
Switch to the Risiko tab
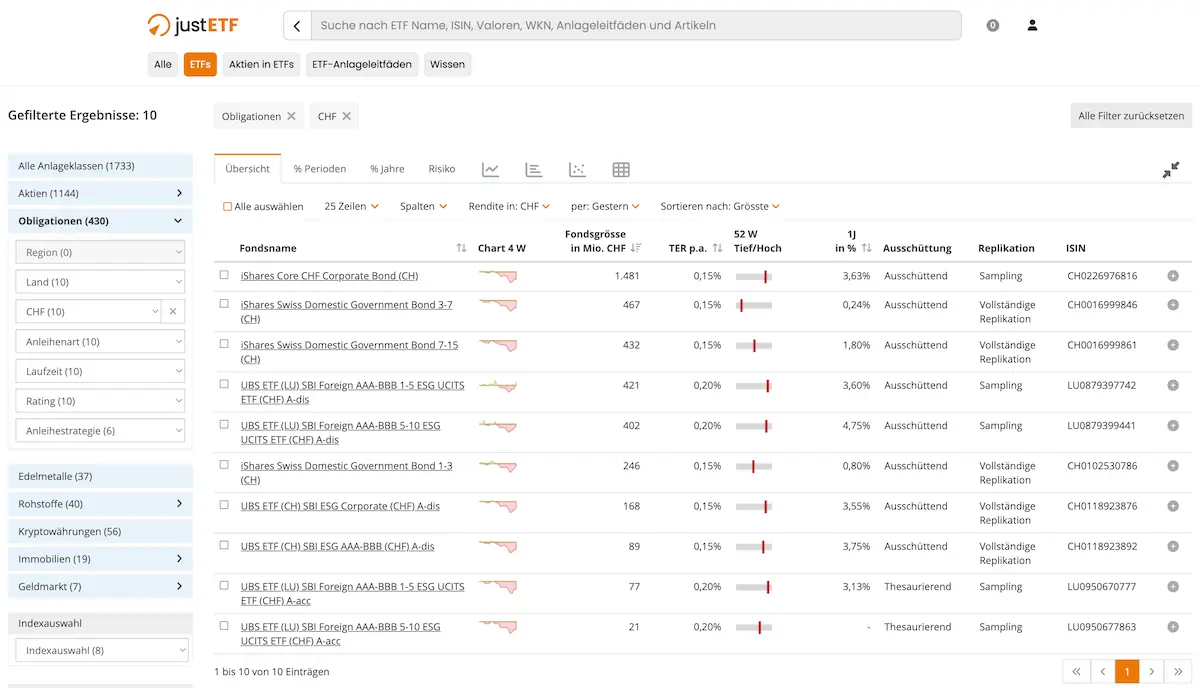point(442,169)
